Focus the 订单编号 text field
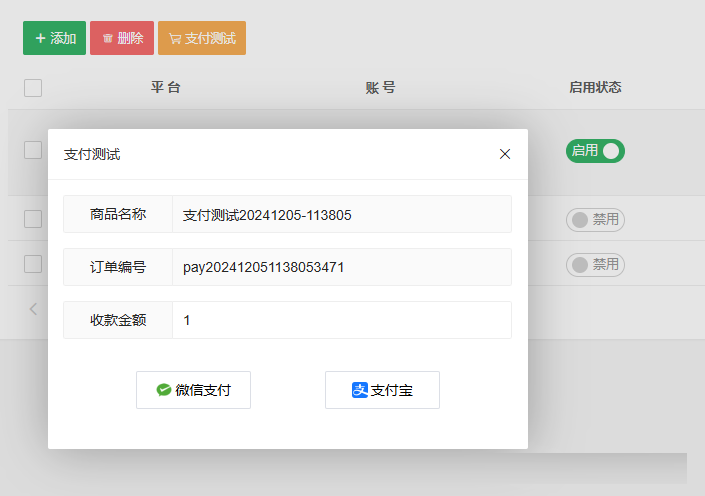This screenshot has height=496, width=705. click(x=341, y=267)
